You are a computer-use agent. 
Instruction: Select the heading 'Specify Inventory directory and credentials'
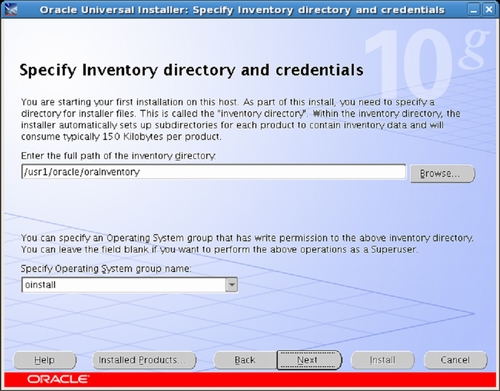point(191,70)
